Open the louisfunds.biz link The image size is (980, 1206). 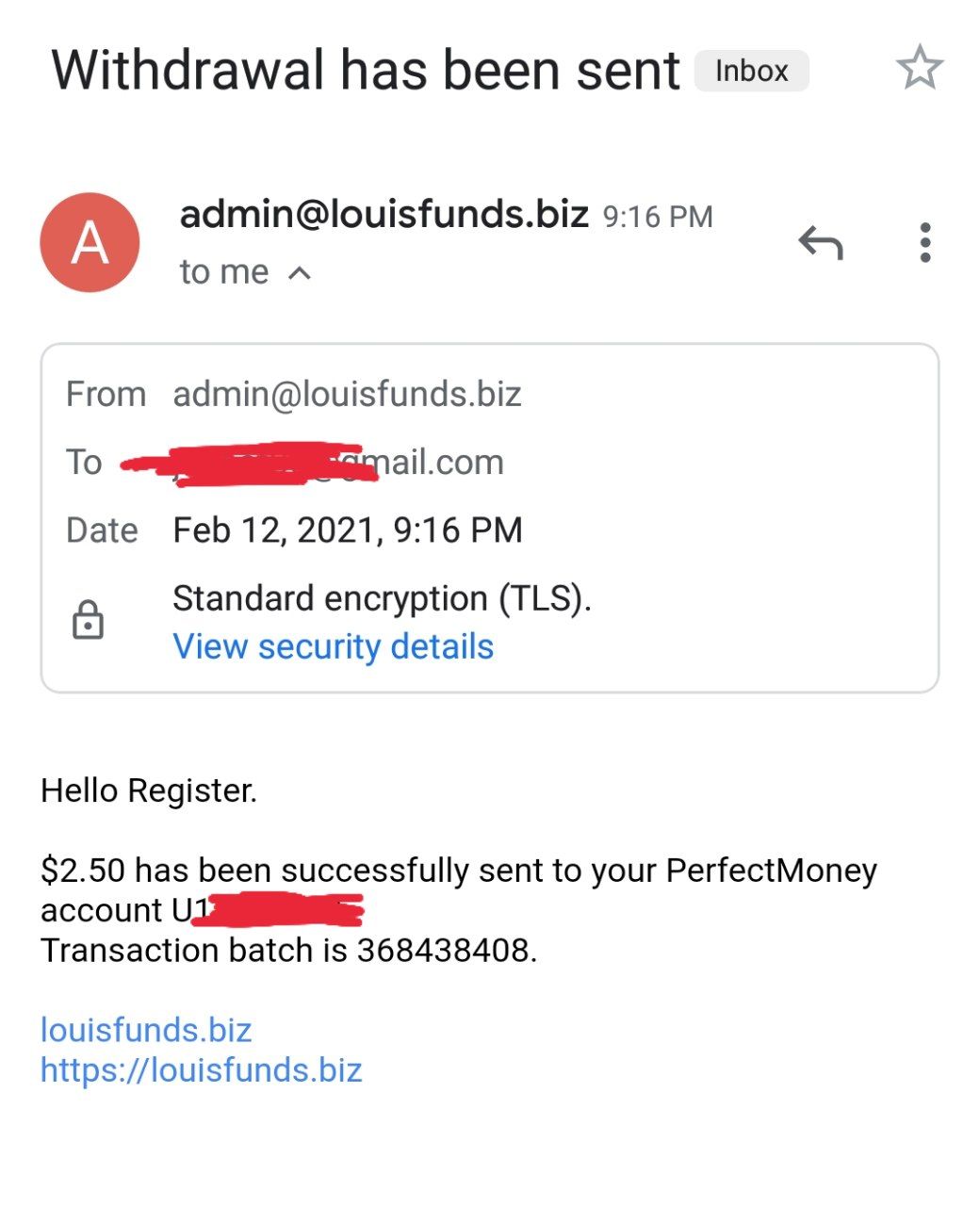coord(146,1030)
